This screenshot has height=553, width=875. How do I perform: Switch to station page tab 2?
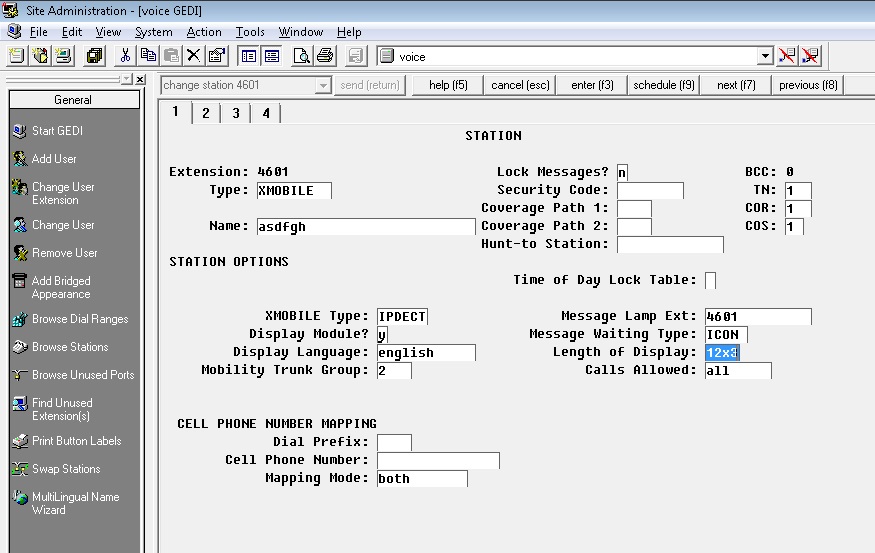pos(206,113)
